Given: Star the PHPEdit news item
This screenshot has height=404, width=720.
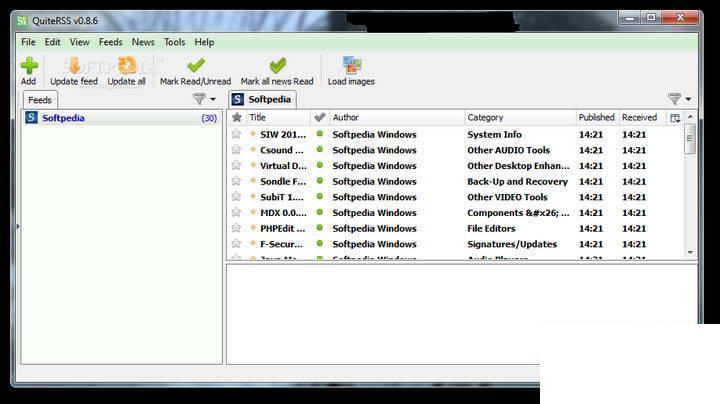Looking at the screenshot, I should point(236,228).
